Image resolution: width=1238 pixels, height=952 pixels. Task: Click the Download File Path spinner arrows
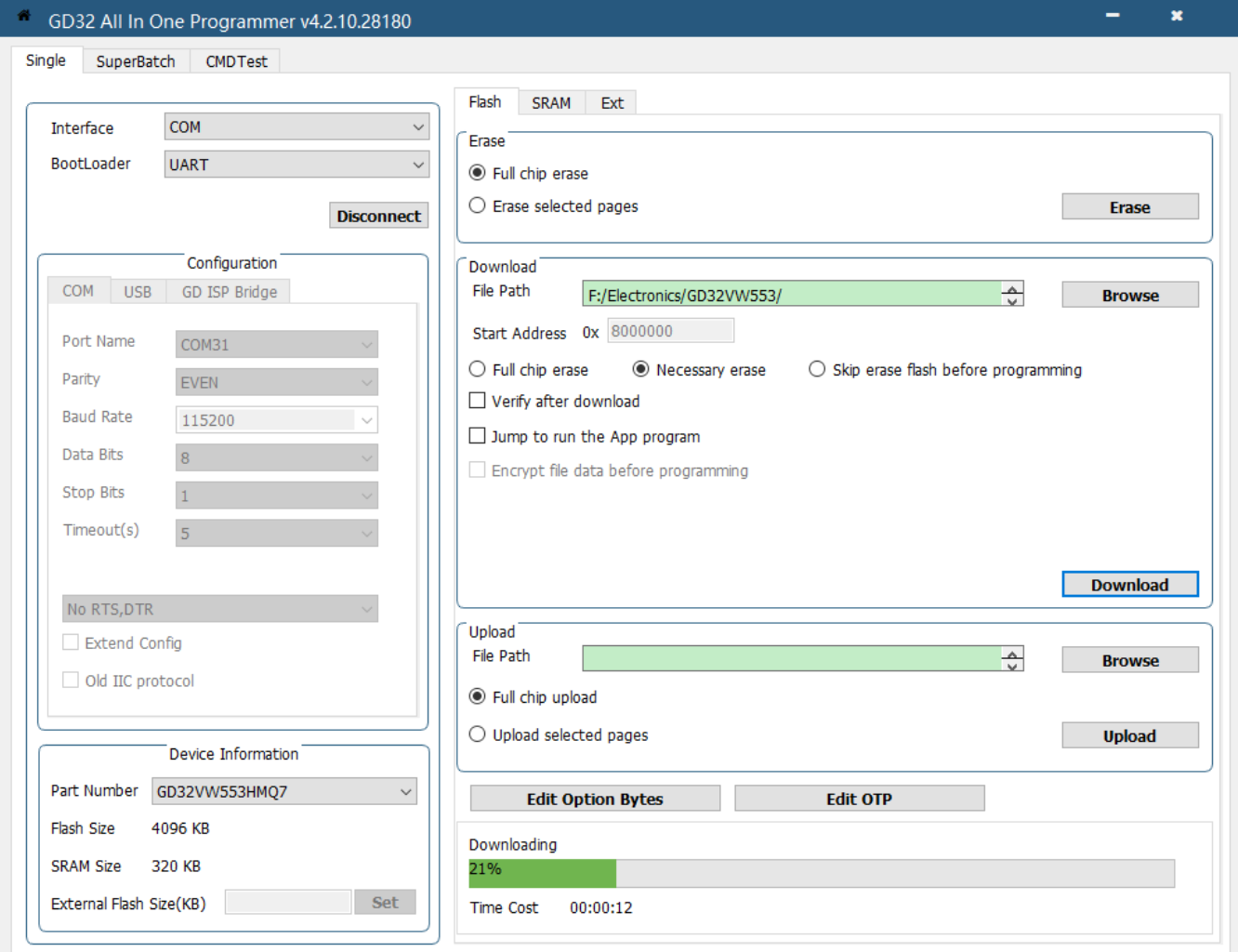coord(1012,294)
